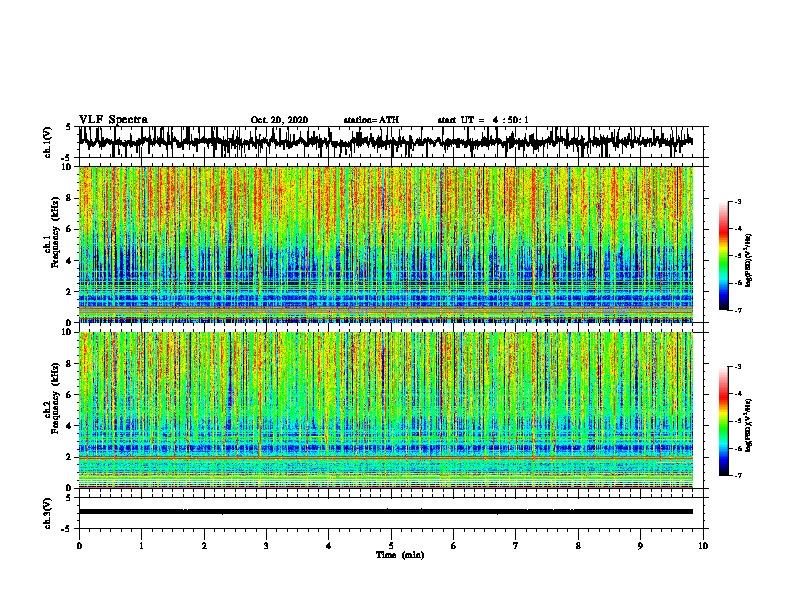Click the ch.1 voltage waveform trace
The image size is (792, 612).
(385, 141)
